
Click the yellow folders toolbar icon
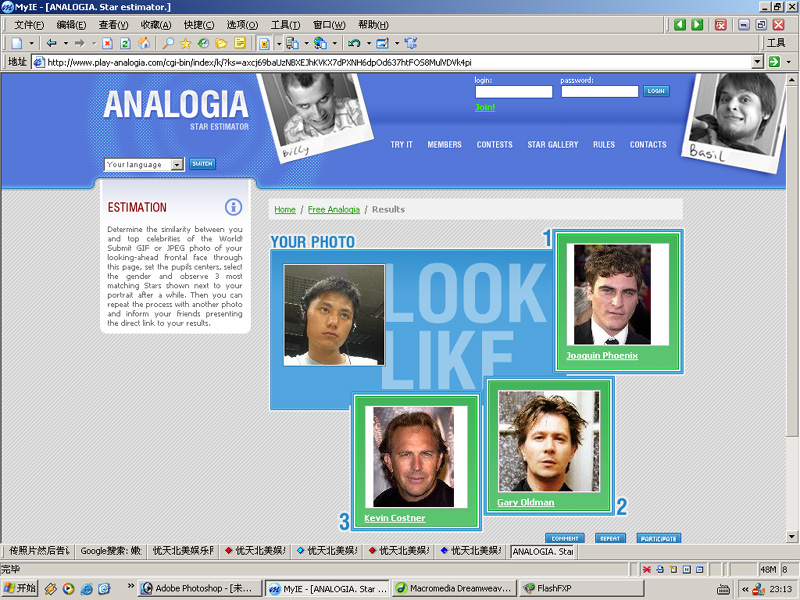(x=221, y=43)
